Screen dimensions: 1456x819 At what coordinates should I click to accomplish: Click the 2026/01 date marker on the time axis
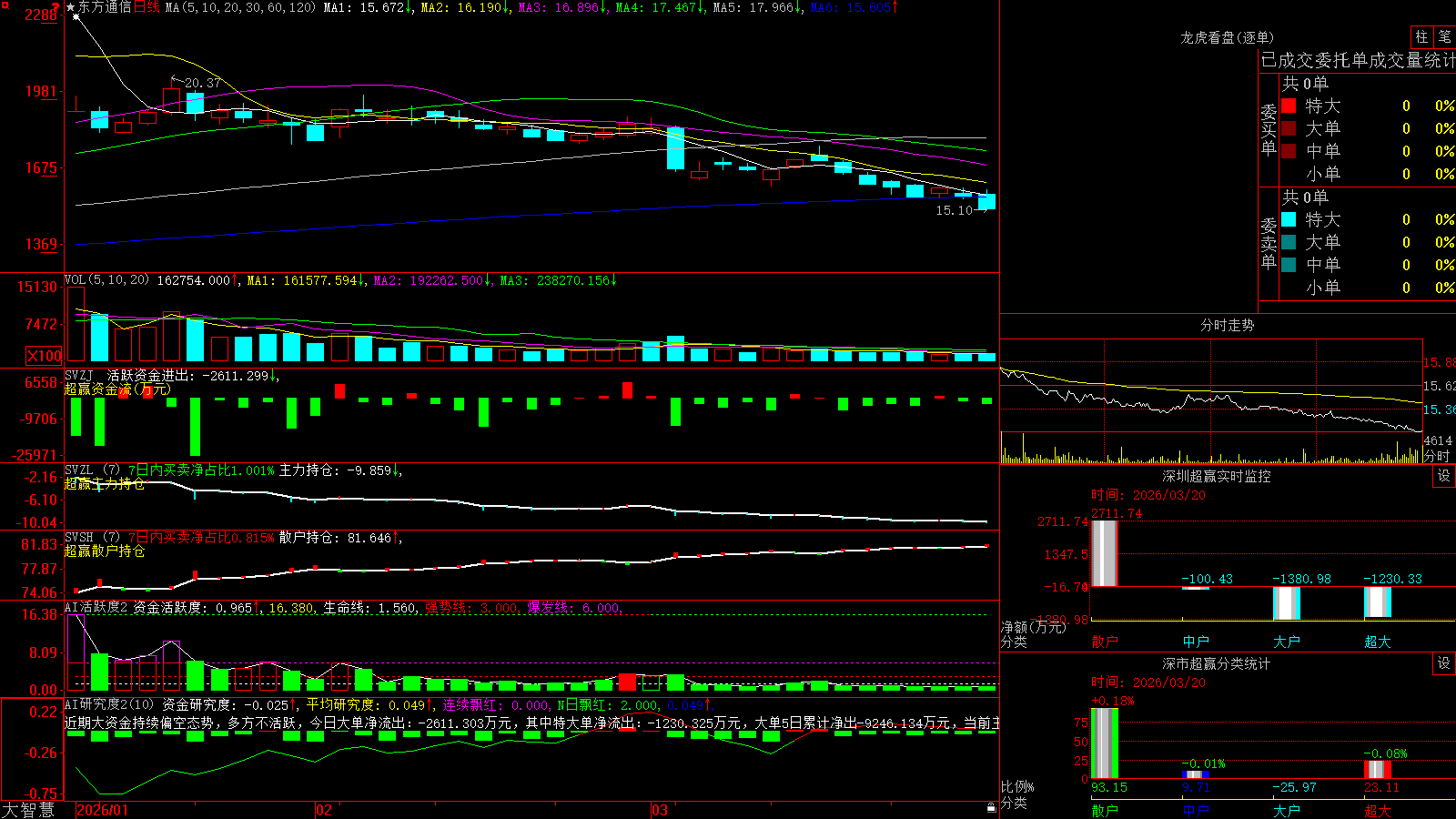[102, 810]
